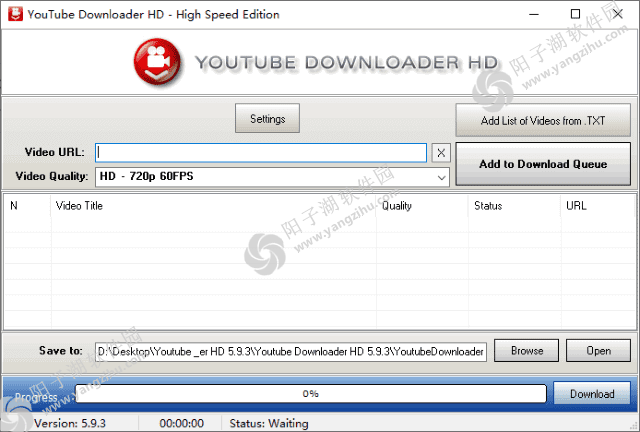Click the Status column header

click(514, 205)
